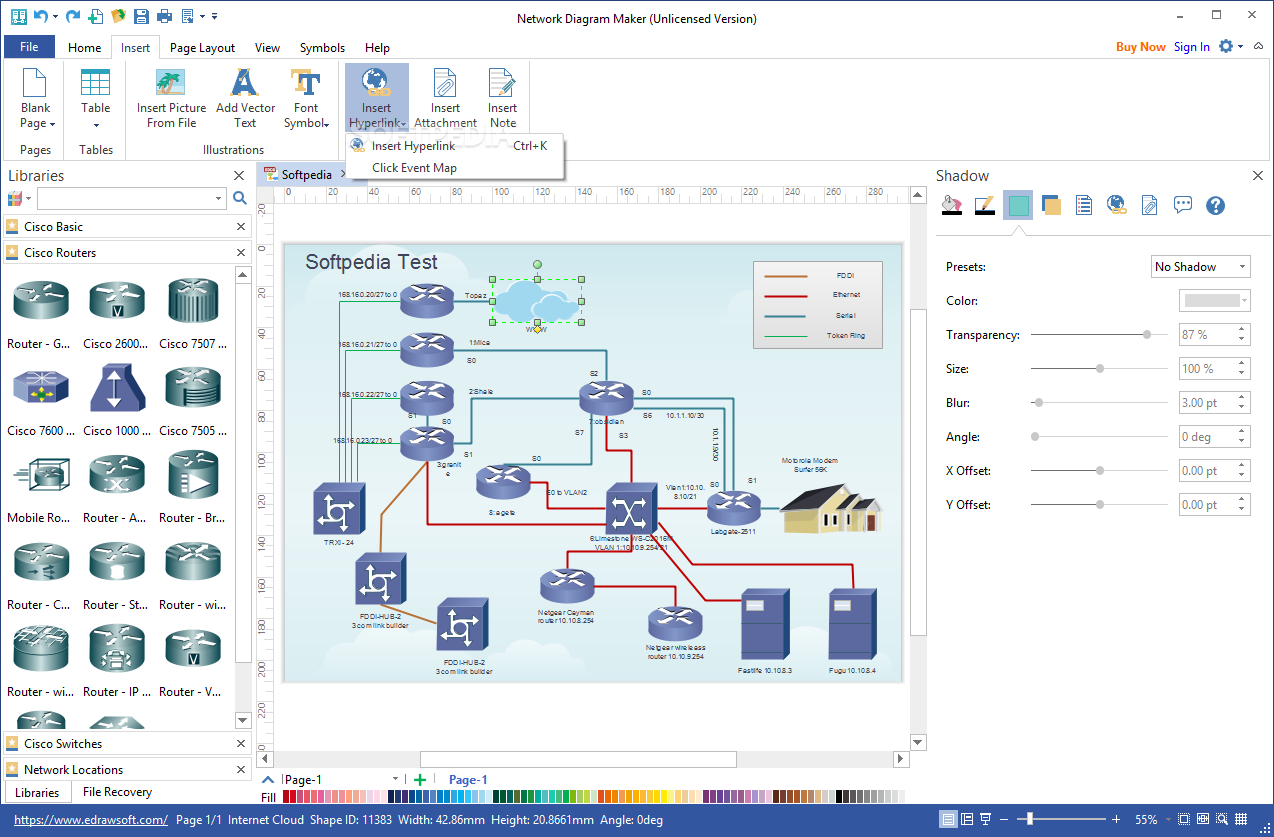Select the blue Page-1 tab

click(x=468, y=780)
